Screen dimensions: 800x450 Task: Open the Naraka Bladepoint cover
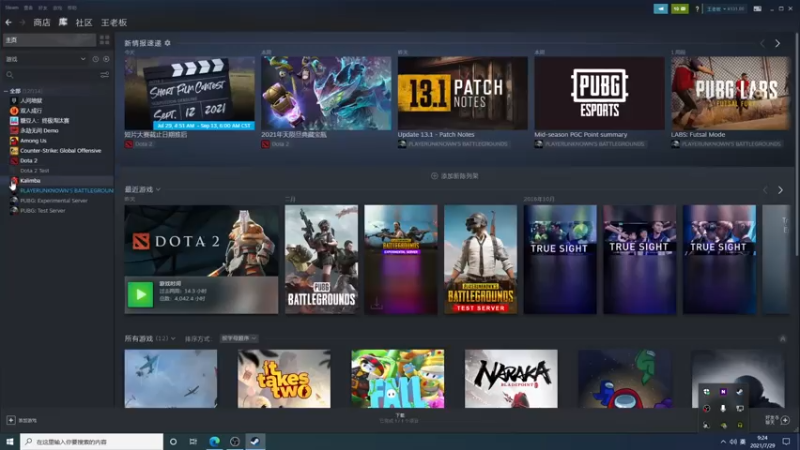(511, 379)
